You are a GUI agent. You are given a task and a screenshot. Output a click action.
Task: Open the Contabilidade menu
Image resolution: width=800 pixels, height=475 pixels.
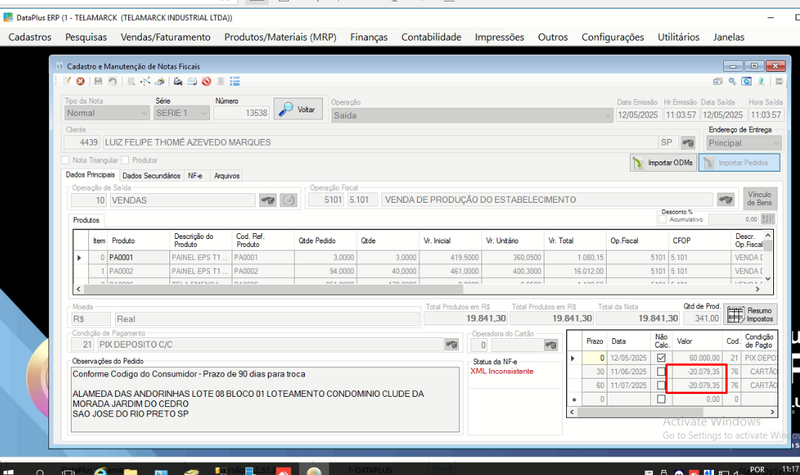point(431,37)
